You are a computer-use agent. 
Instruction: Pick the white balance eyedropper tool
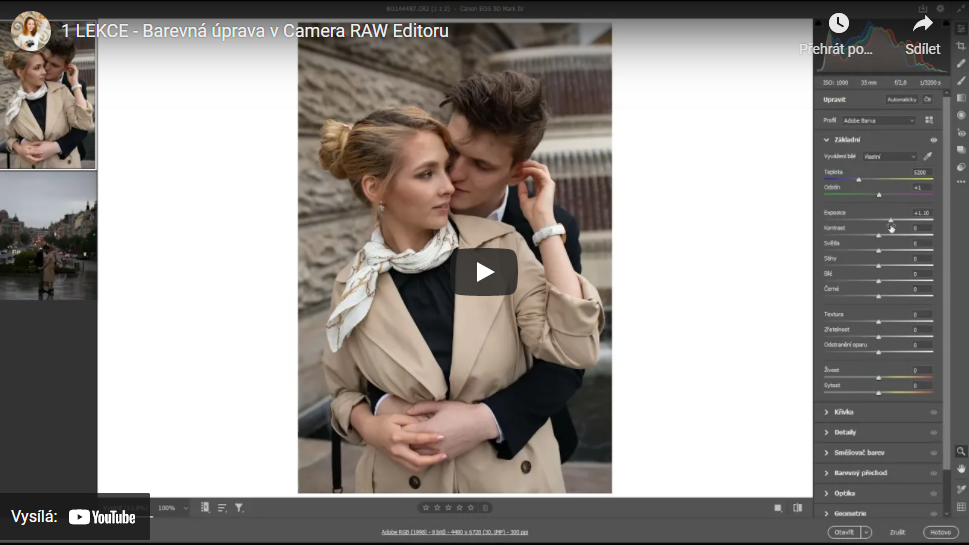pyautogui.click(x=928, y=156)
